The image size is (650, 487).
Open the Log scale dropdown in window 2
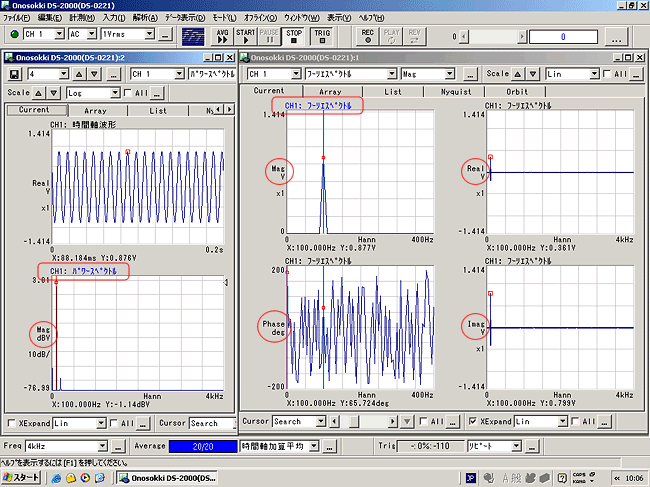[x=116, y=93]
